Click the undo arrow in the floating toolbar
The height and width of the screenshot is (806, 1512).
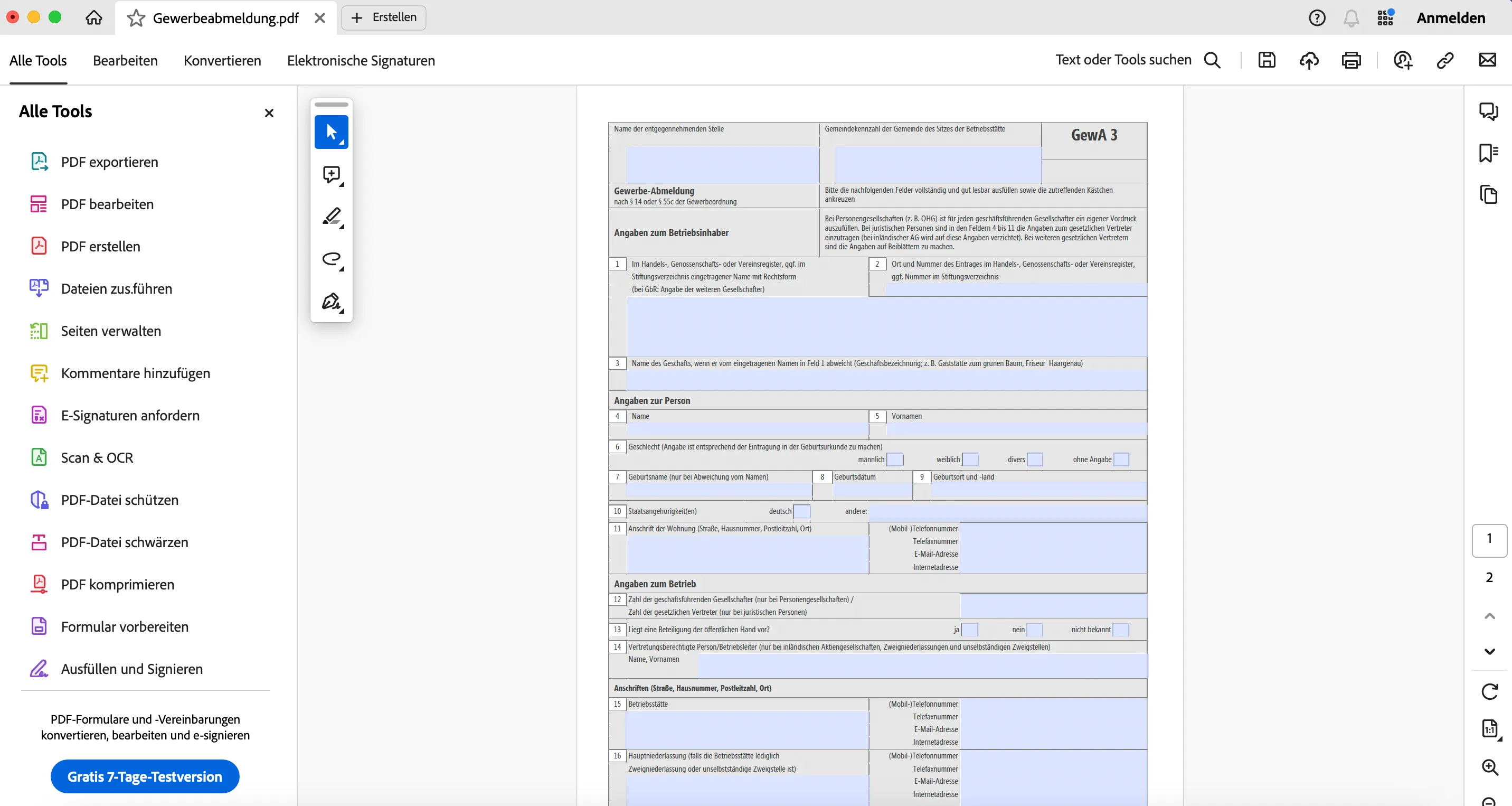point(332,259)
